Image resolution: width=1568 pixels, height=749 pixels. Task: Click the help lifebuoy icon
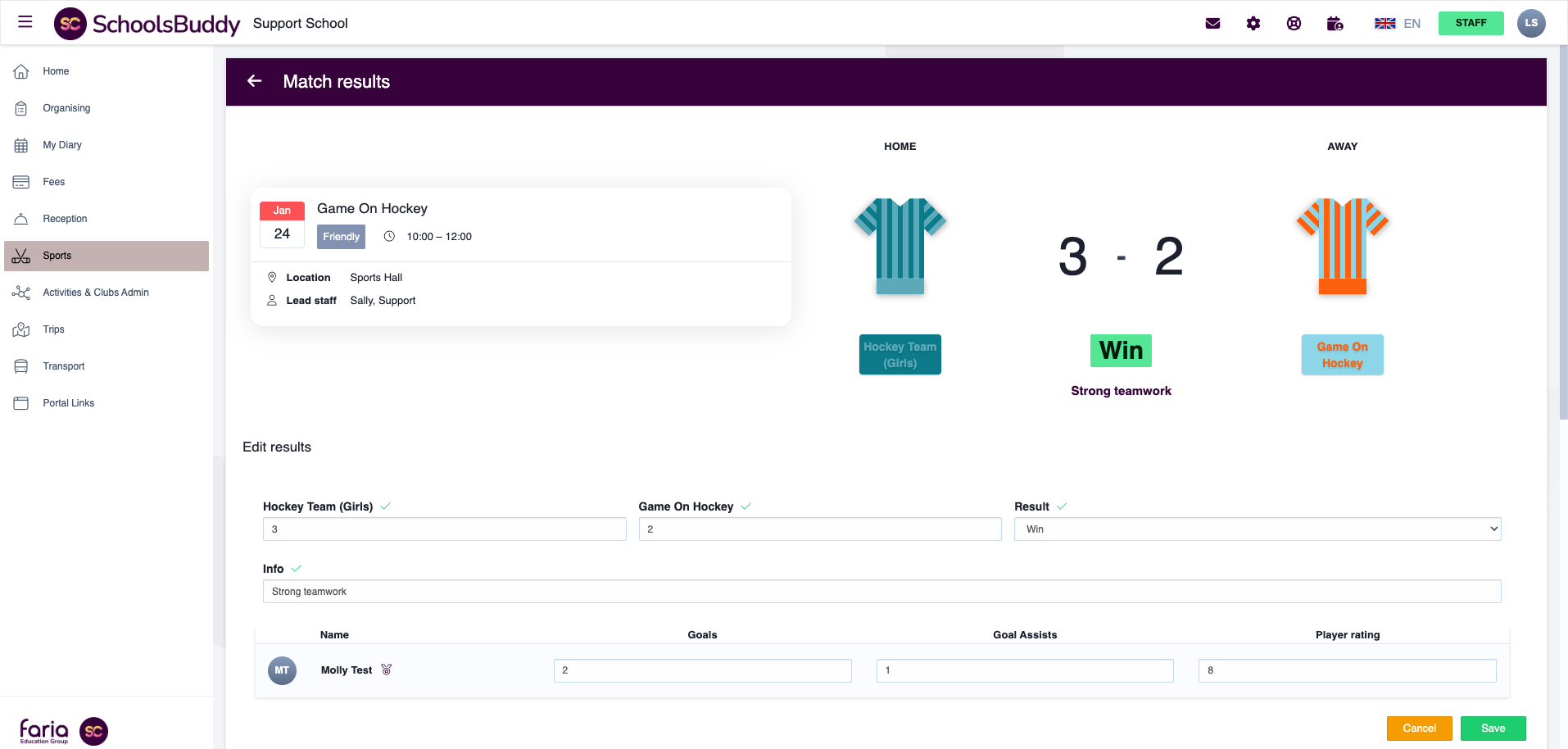coord(1294,23)
